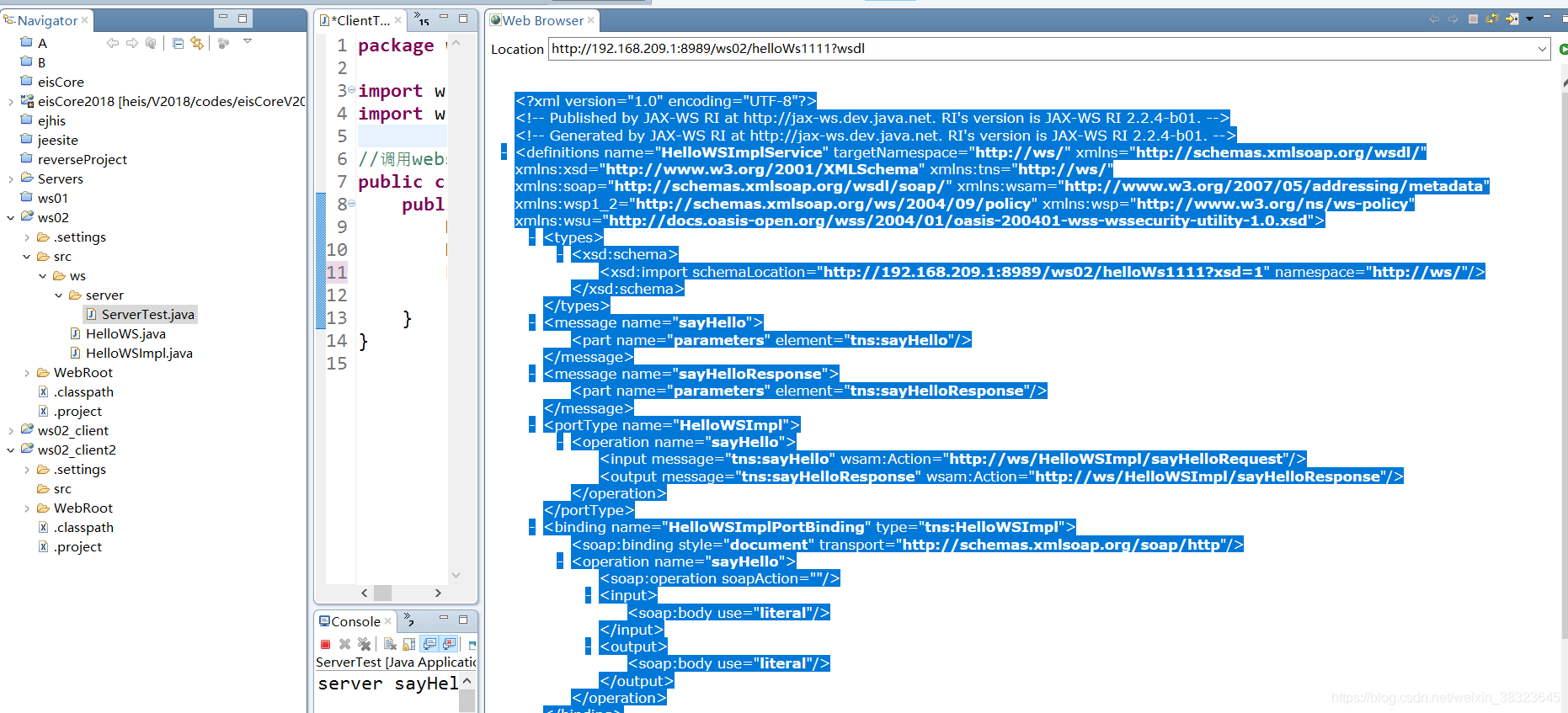
Task: Click editor horizontal scrollbar thumb
Action: click(x=382, y=593)
